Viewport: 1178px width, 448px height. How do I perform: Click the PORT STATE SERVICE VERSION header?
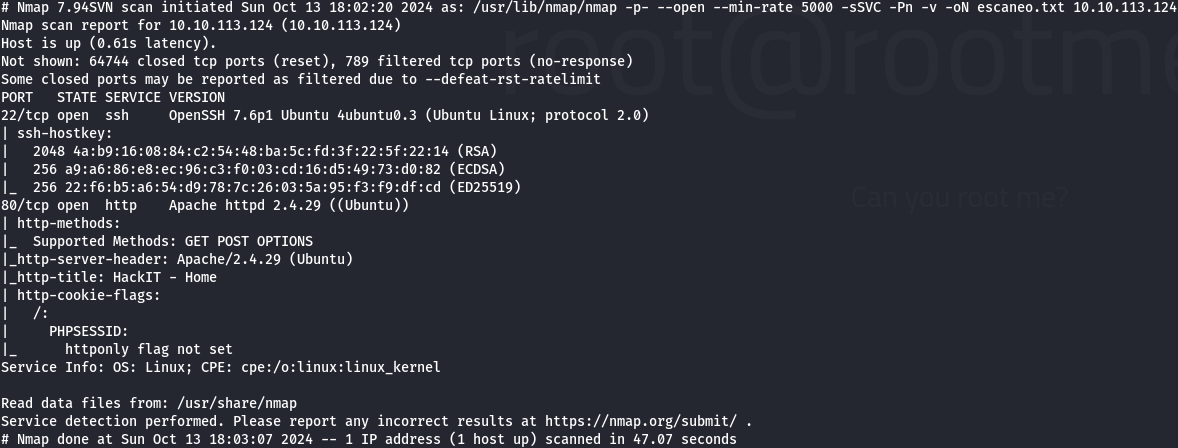[113, 97]
